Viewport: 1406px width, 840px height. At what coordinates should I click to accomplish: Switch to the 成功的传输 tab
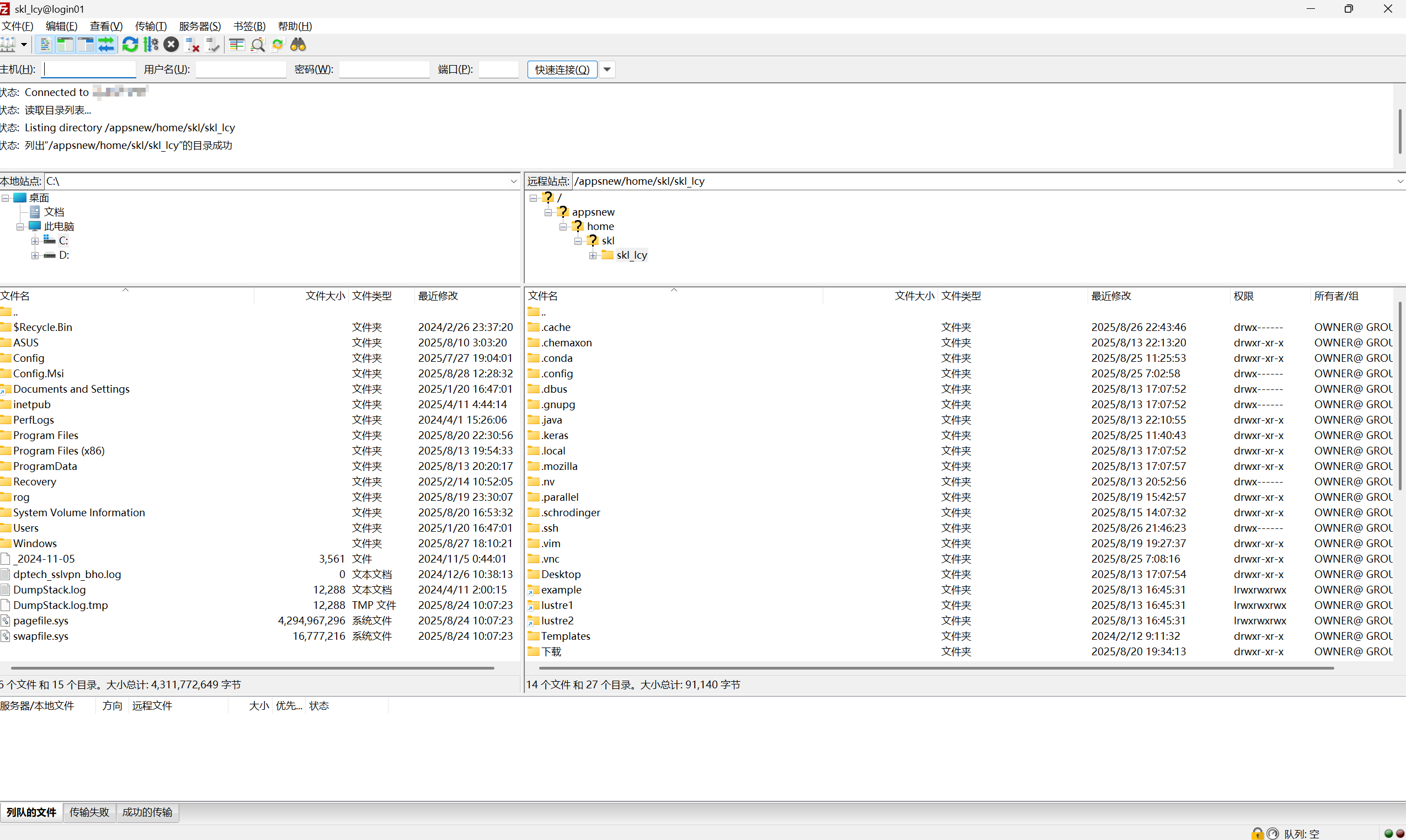pos(147,812)
